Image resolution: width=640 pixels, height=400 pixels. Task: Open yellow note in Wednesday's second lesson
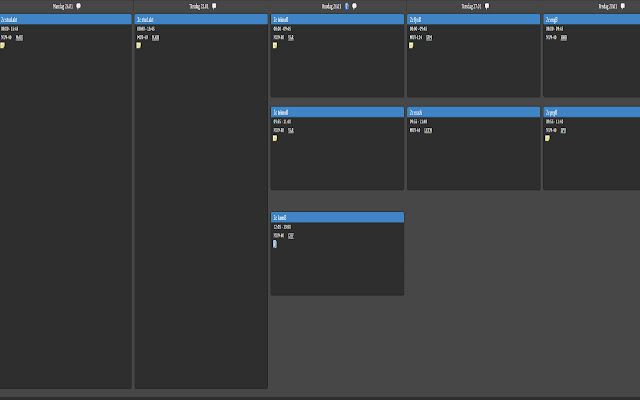[275, 138]
